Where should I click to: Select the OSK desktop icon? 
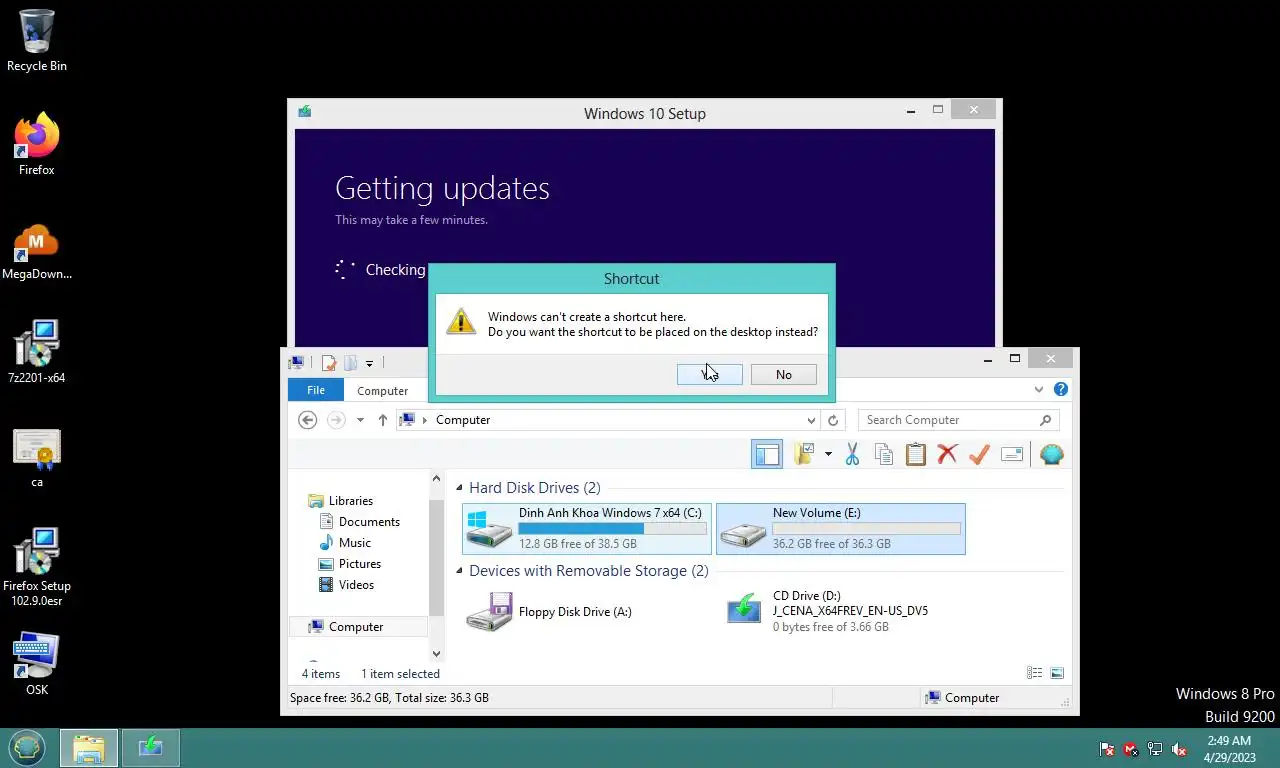click(37, 664)
